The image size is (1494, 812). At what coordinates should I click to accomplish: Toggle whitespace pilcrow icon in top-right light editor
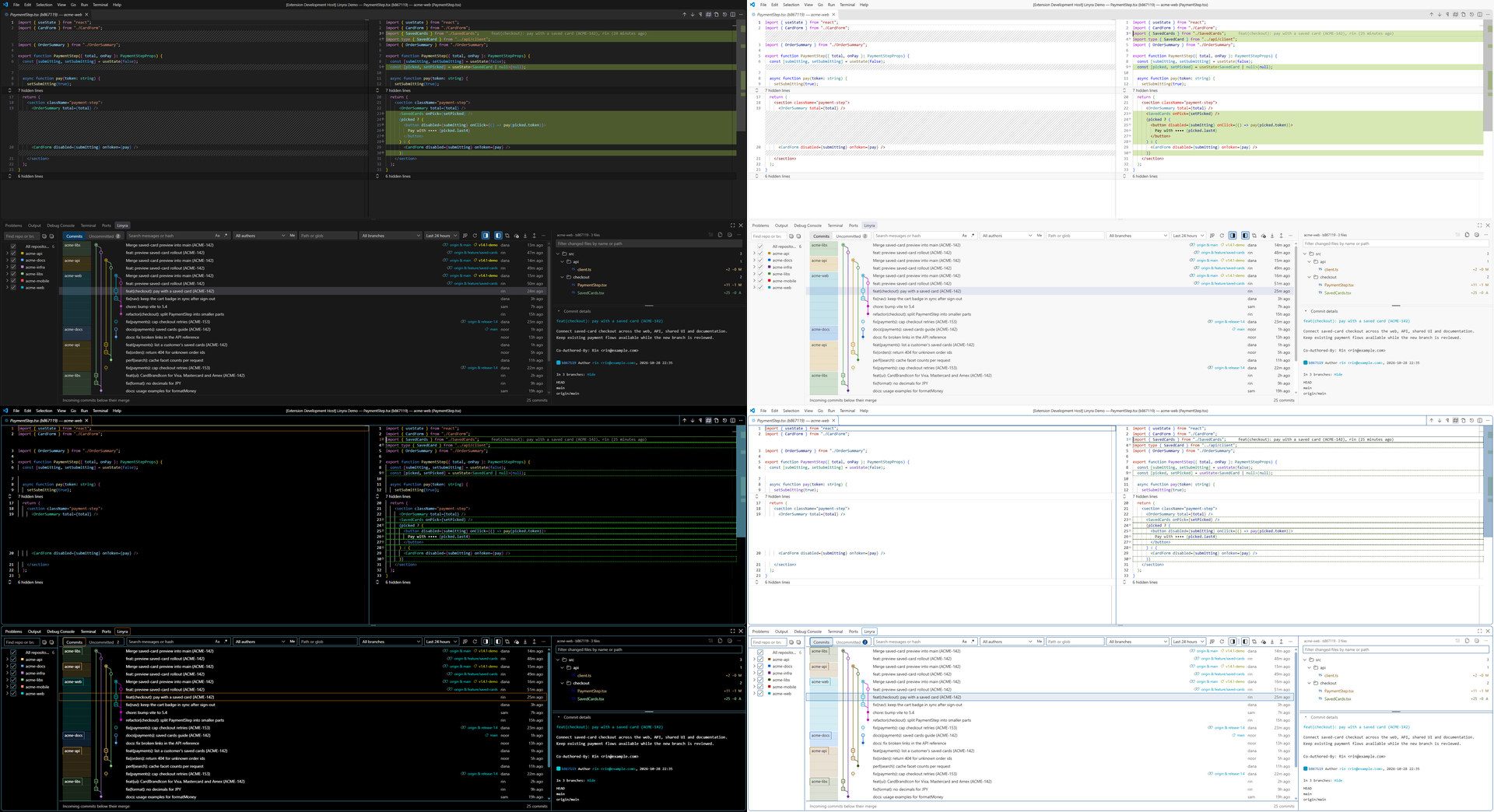click(1447, 14)
